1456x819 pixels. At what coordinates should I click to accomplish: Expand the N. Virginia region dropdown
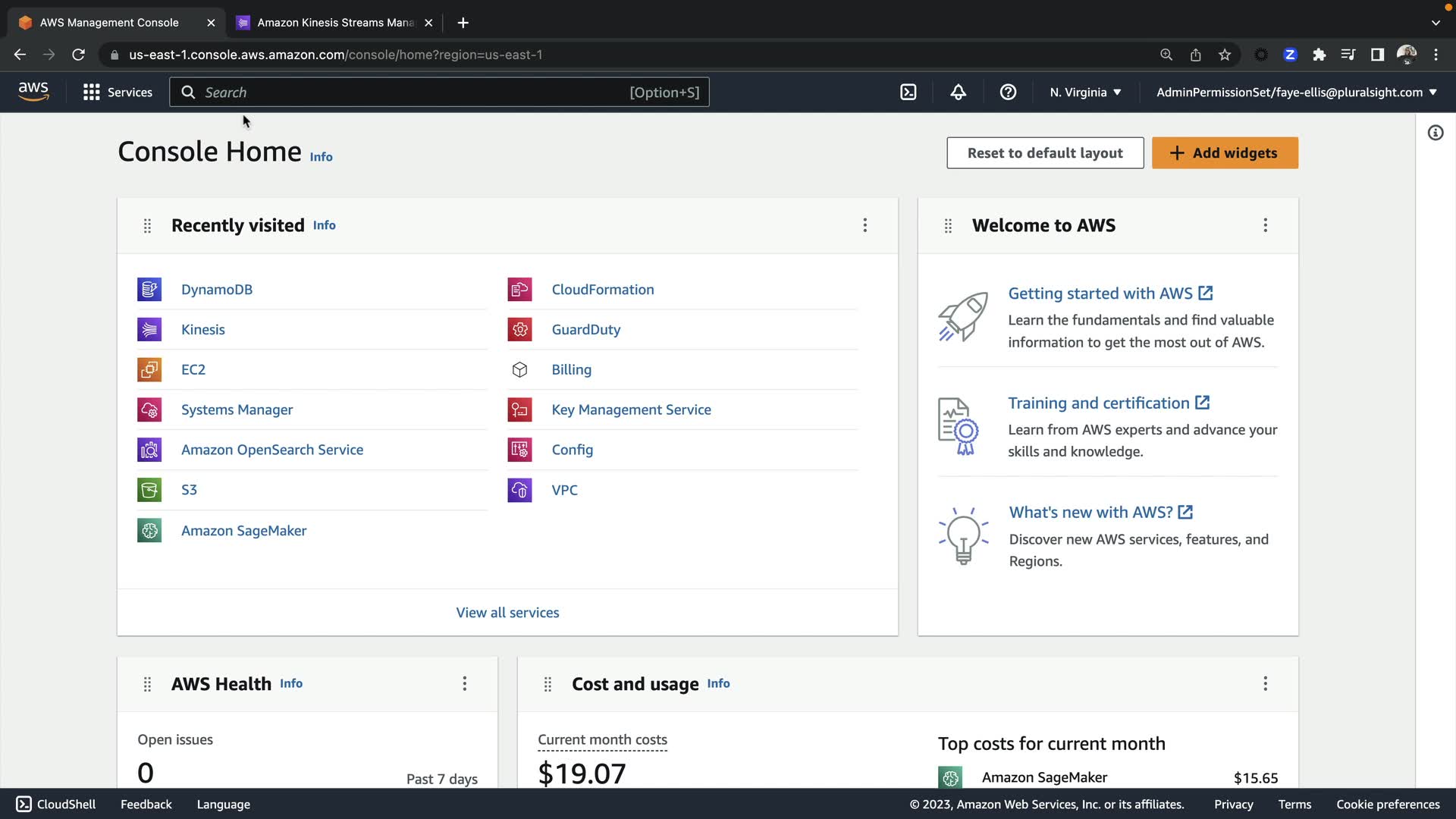click(1085, 93)
